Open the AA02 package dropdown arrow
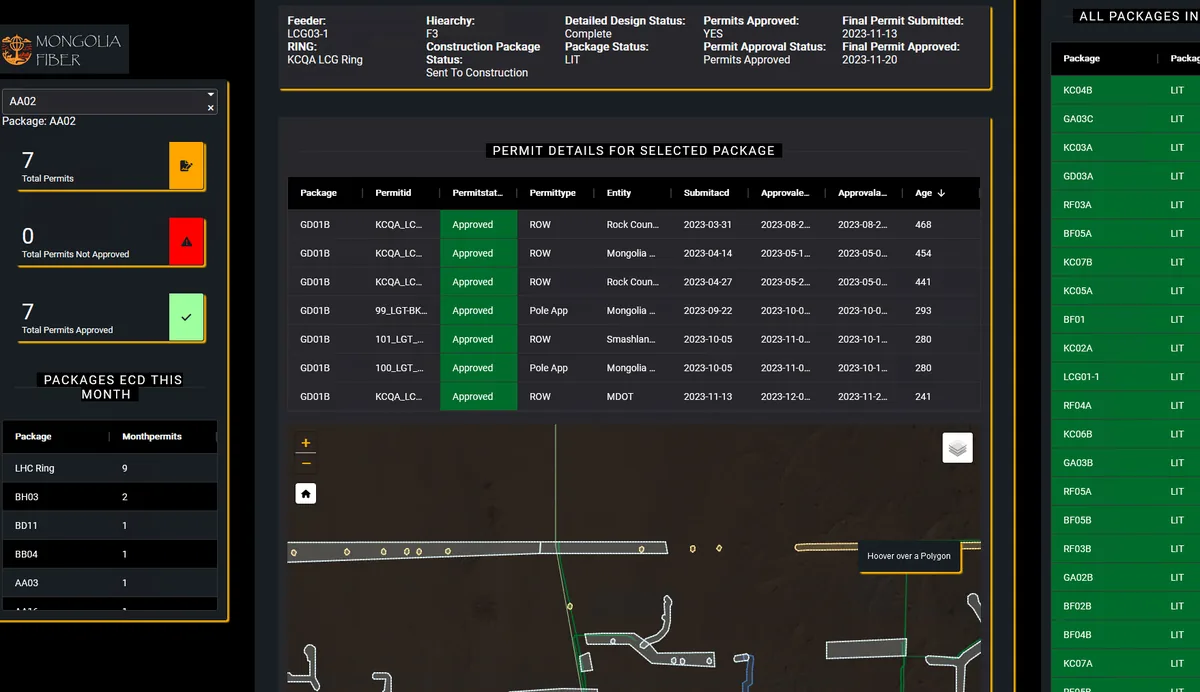Viewport: 1200px width, 692px height. click(x=211, y=95)
